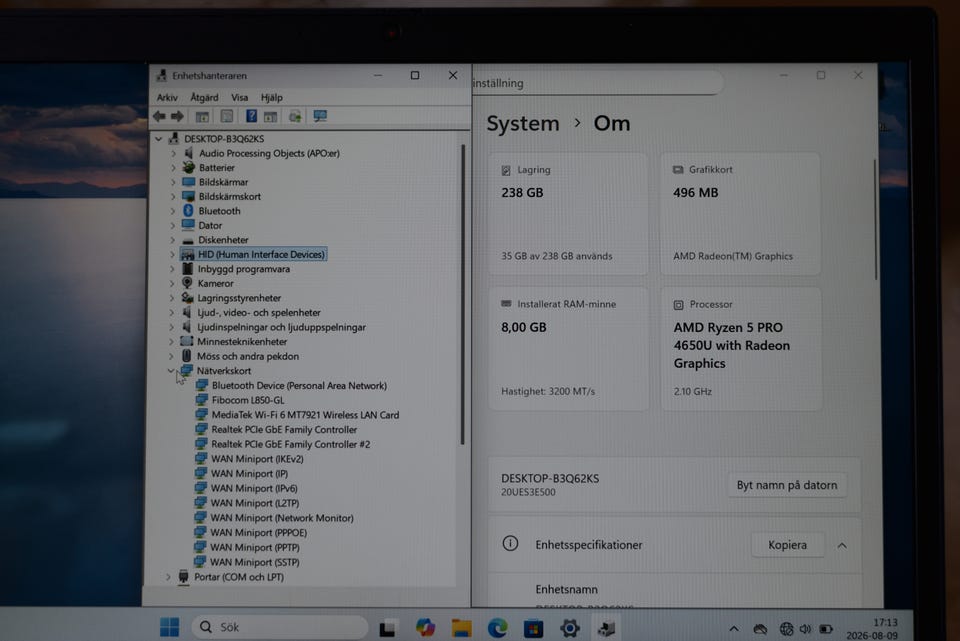Viewport: 960px width, 641px height.
Task: Open Microsoft Edge from the taskbar
Action: point(497,628)
